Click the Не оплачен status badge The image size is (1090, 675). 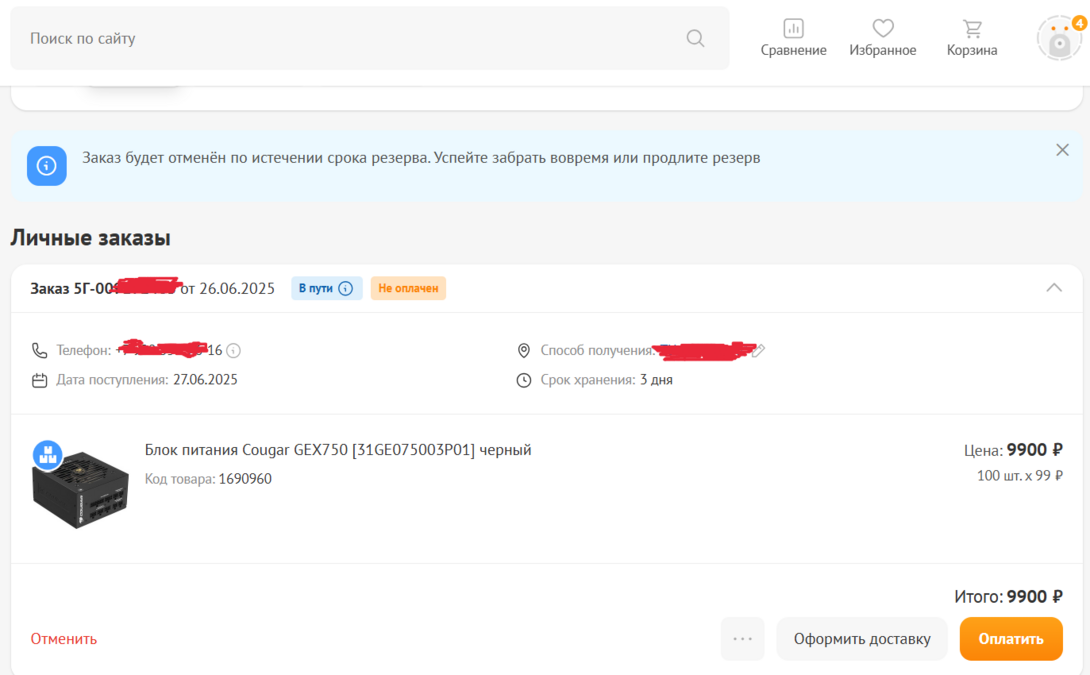[408, 289]
